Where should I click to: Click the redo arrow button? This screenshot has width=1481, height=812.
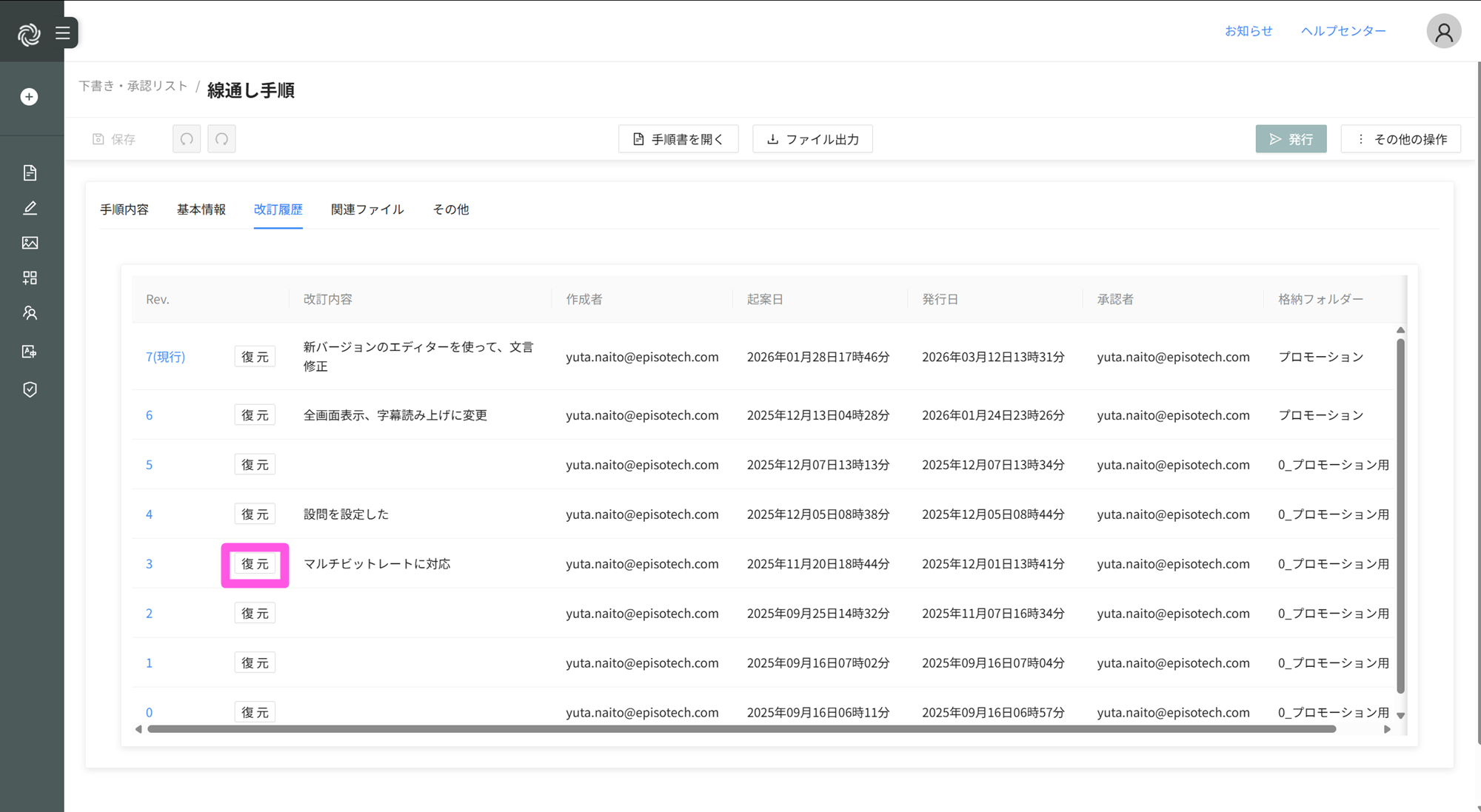(221, 139)
